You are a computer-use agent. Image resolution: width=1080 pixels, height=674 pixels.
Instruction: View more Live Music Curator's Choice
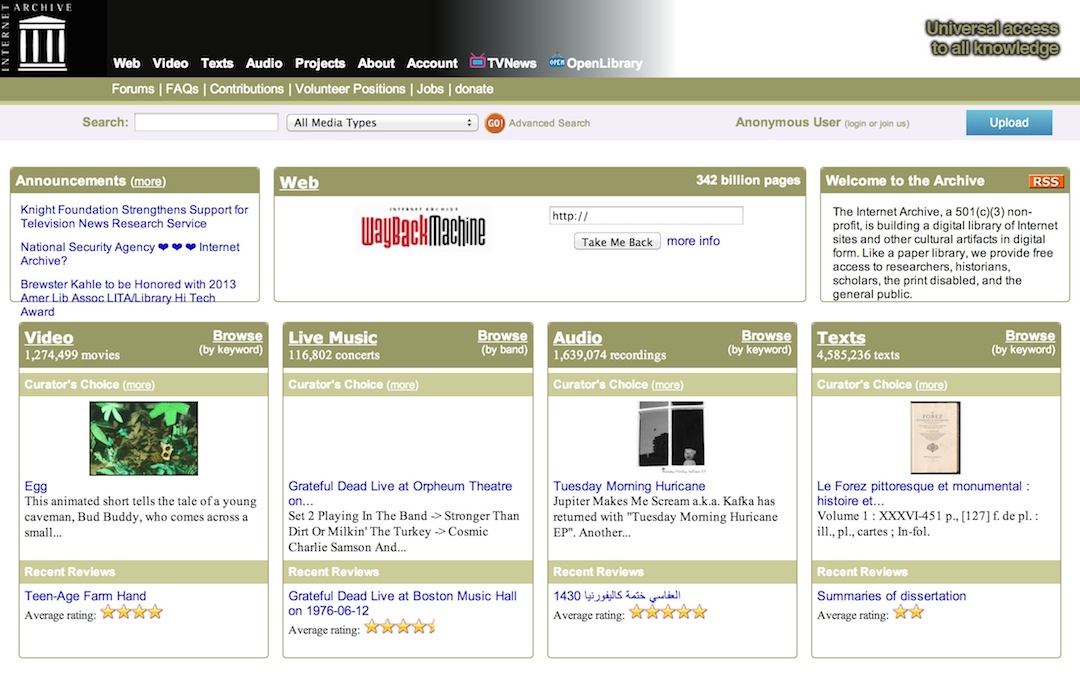coord(402,385)
